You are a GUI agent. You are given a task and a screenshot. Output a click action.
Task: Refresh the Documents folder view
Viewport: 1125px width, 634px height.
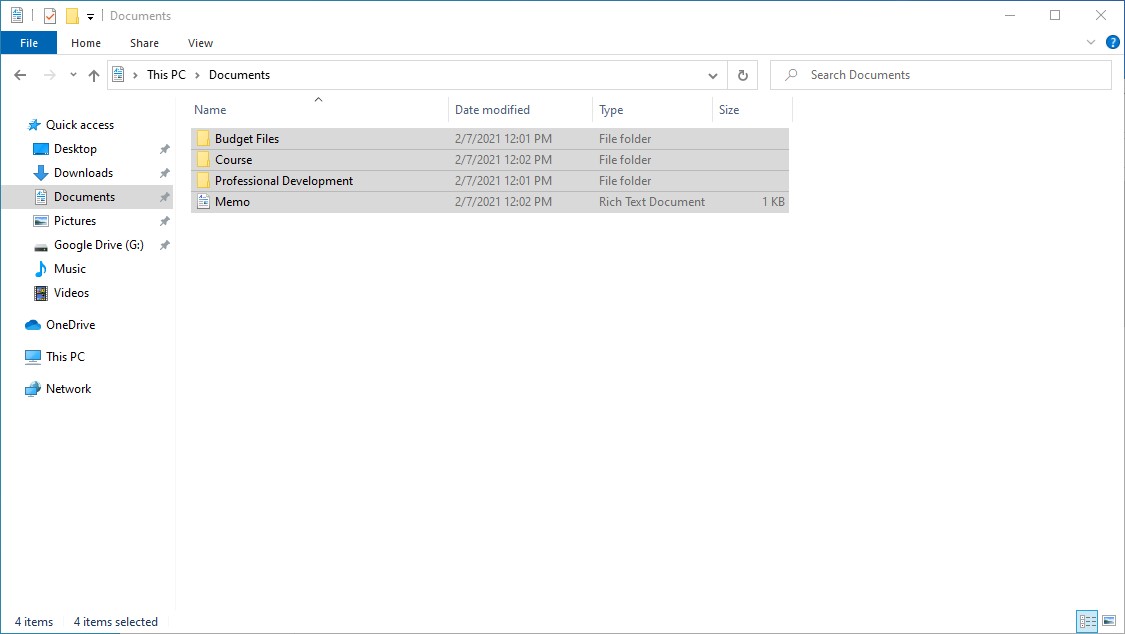(x=742, y=75)
